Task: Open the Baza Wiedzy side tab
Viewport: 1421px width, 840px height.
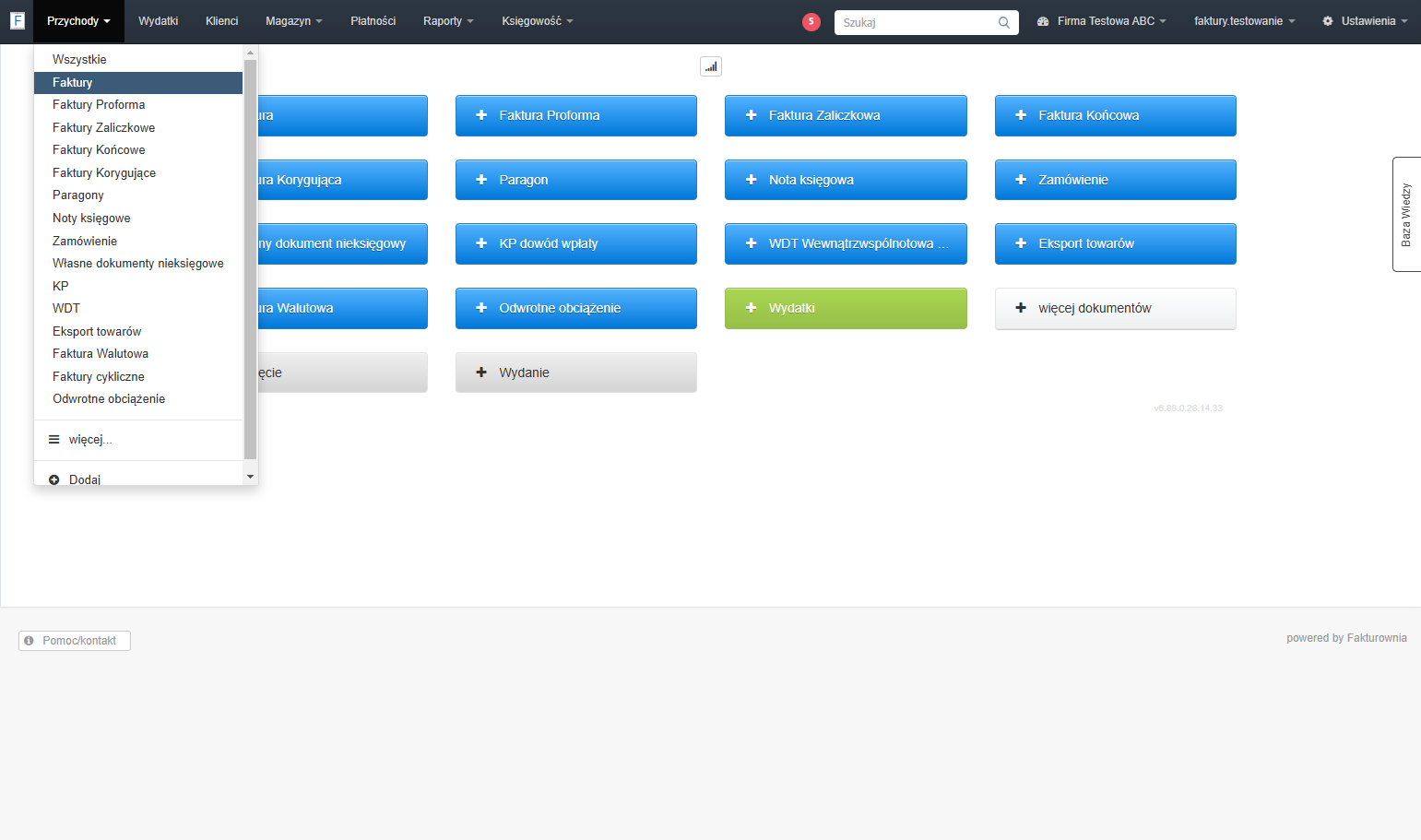Action: [x=1406, y=214]
